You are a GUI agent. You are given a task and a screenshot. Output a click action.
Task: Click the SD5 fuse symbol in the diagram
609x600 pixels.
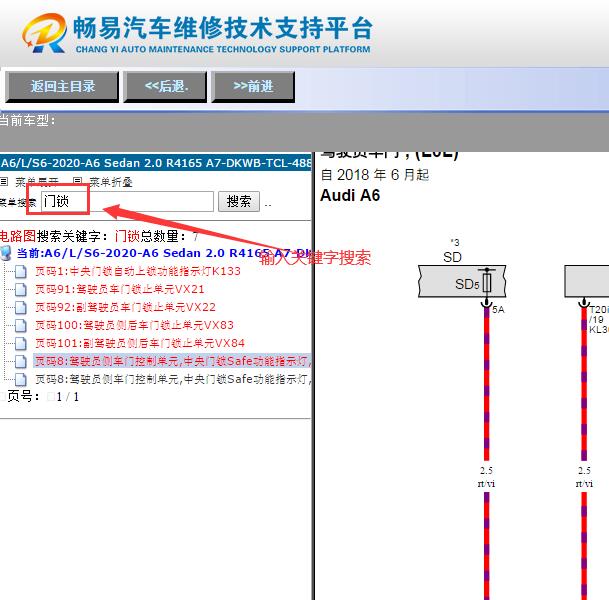point(487,281)
